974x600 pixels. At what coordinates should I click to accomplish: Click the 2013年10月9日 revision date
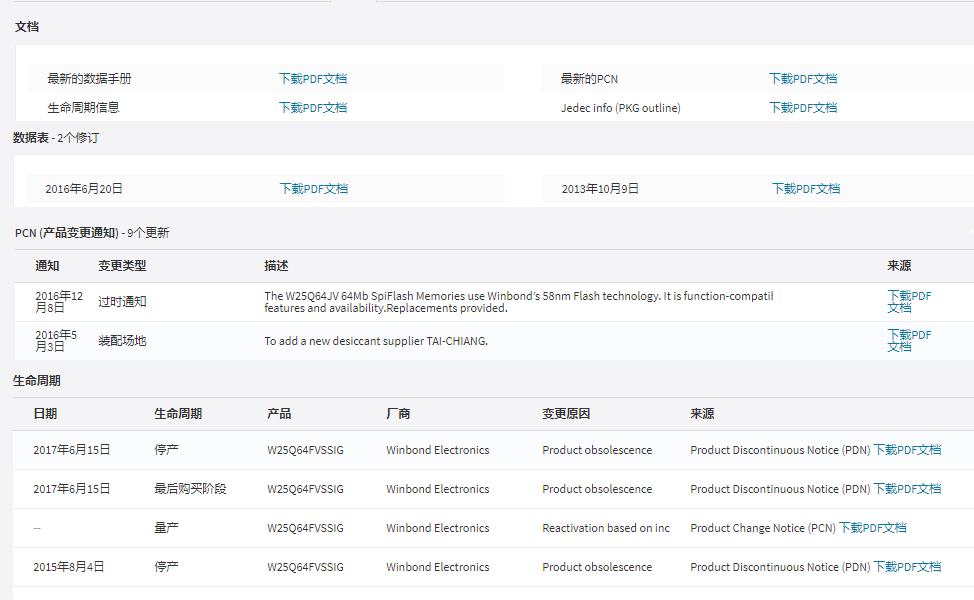pos(600,189)
